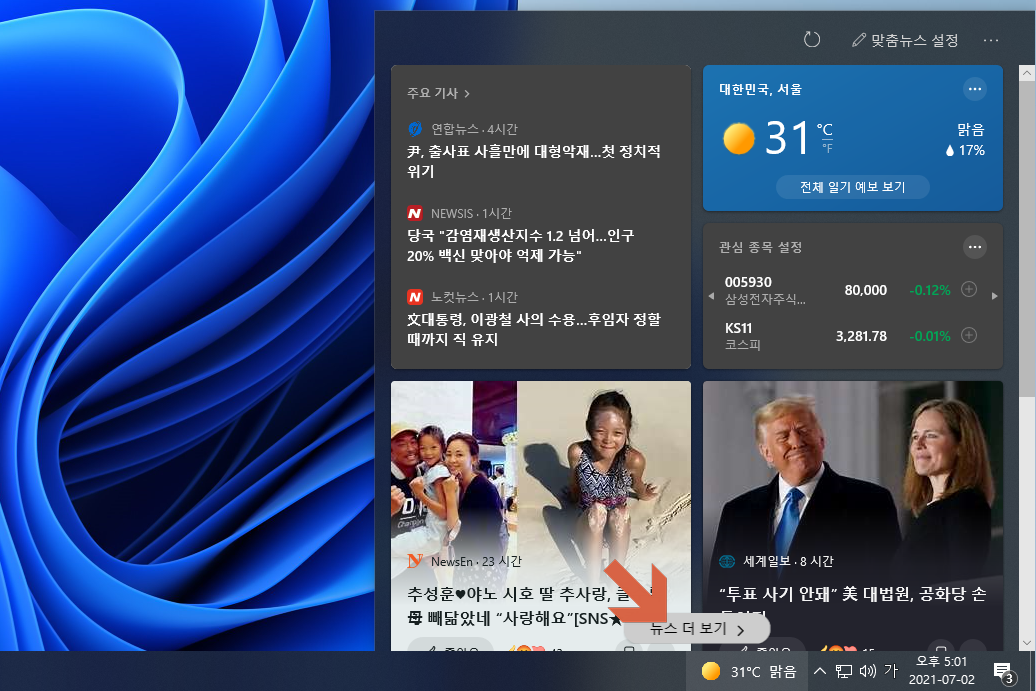This screenshot has height=691, width=1036.
Task: Show next stocks with right arrow
Action: [994, 296]
